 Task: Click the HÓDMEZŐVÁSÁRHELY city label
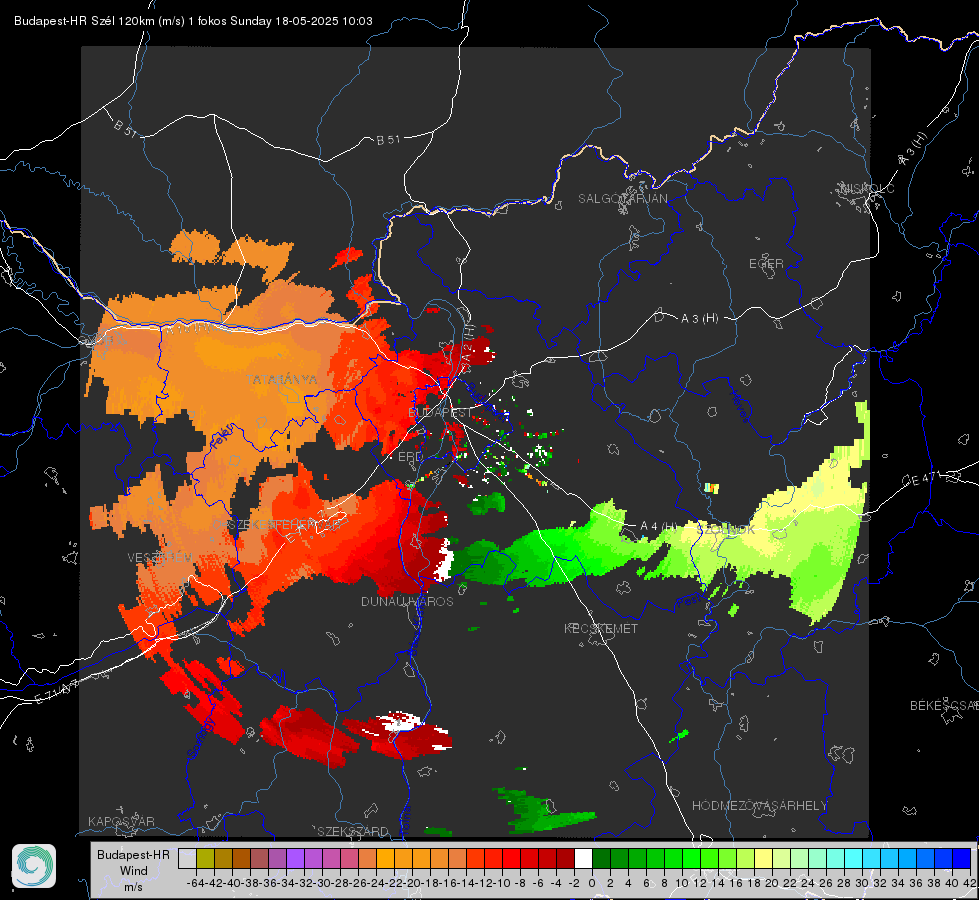coord(759,806)
